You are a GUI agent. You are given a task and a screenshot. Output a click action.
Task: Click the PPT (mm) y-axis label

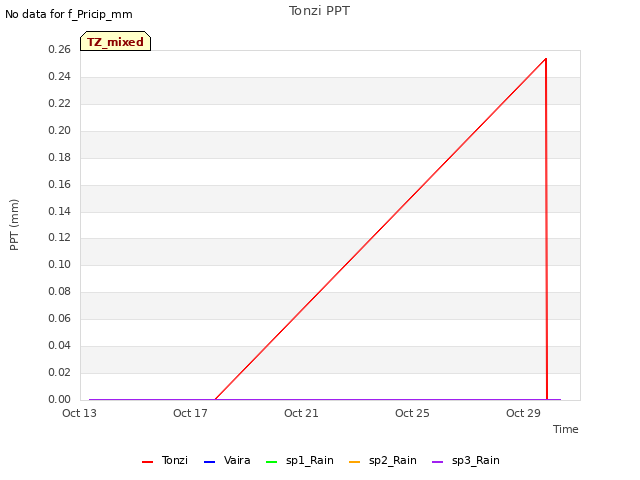(14, 224)
